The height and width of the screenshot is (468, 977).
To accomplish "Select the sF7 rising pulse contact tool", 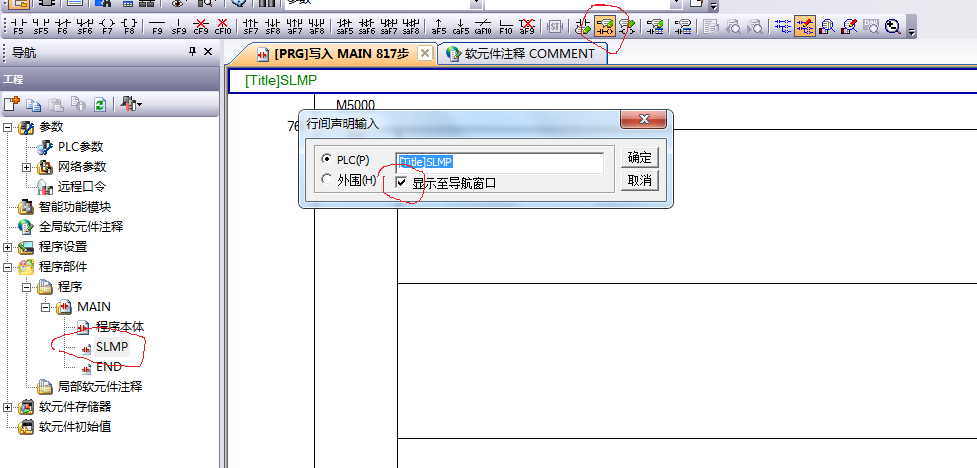I will tap(251, 26).
